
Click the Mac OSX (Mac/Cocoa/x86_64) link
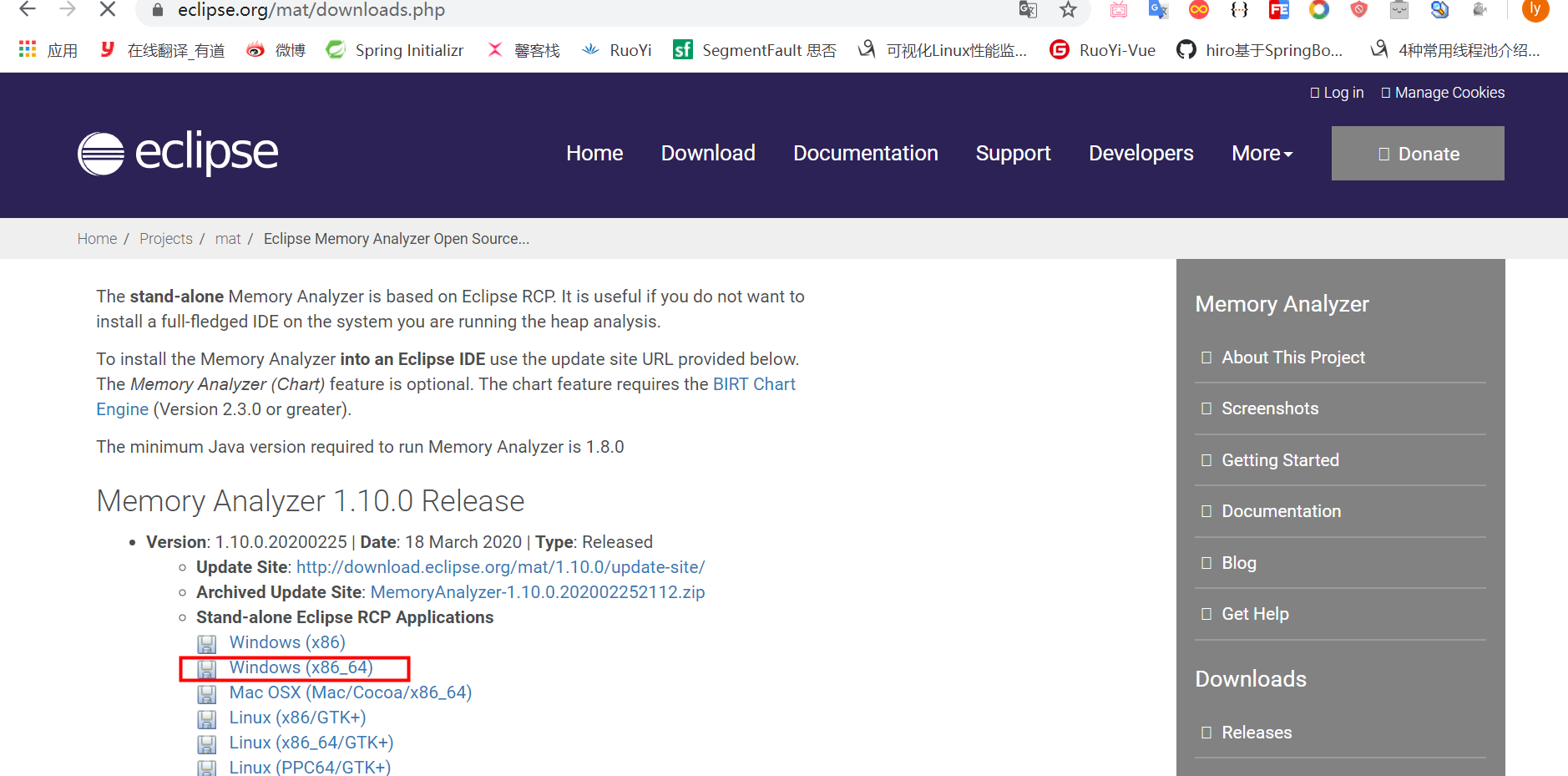[x=351, y=692]
